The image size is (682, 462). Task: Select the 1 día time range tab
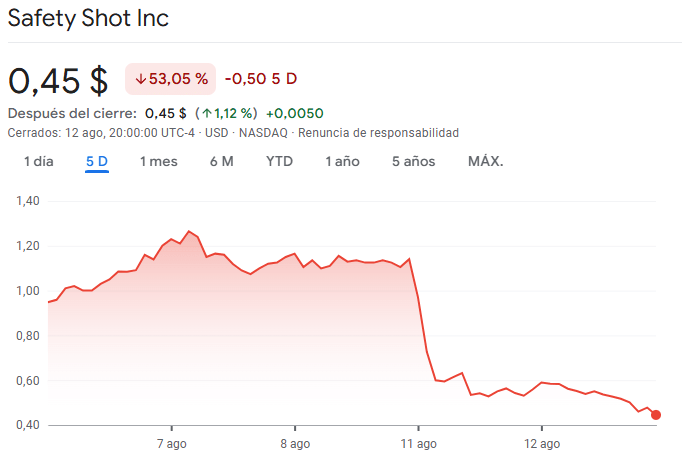point(38,161)
